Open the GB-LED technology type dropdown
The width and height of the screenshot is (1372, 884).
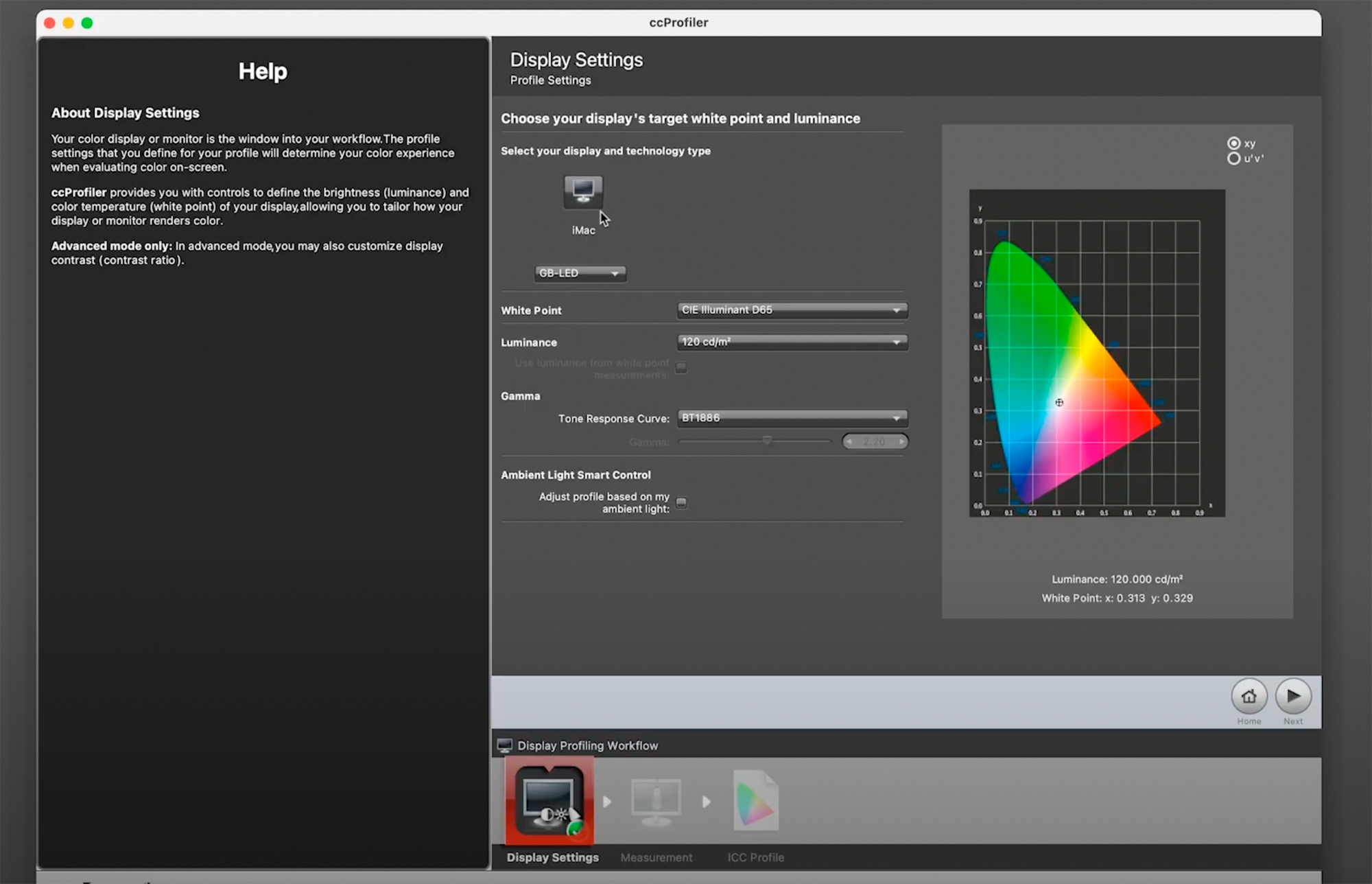click(x=580, y=273)
